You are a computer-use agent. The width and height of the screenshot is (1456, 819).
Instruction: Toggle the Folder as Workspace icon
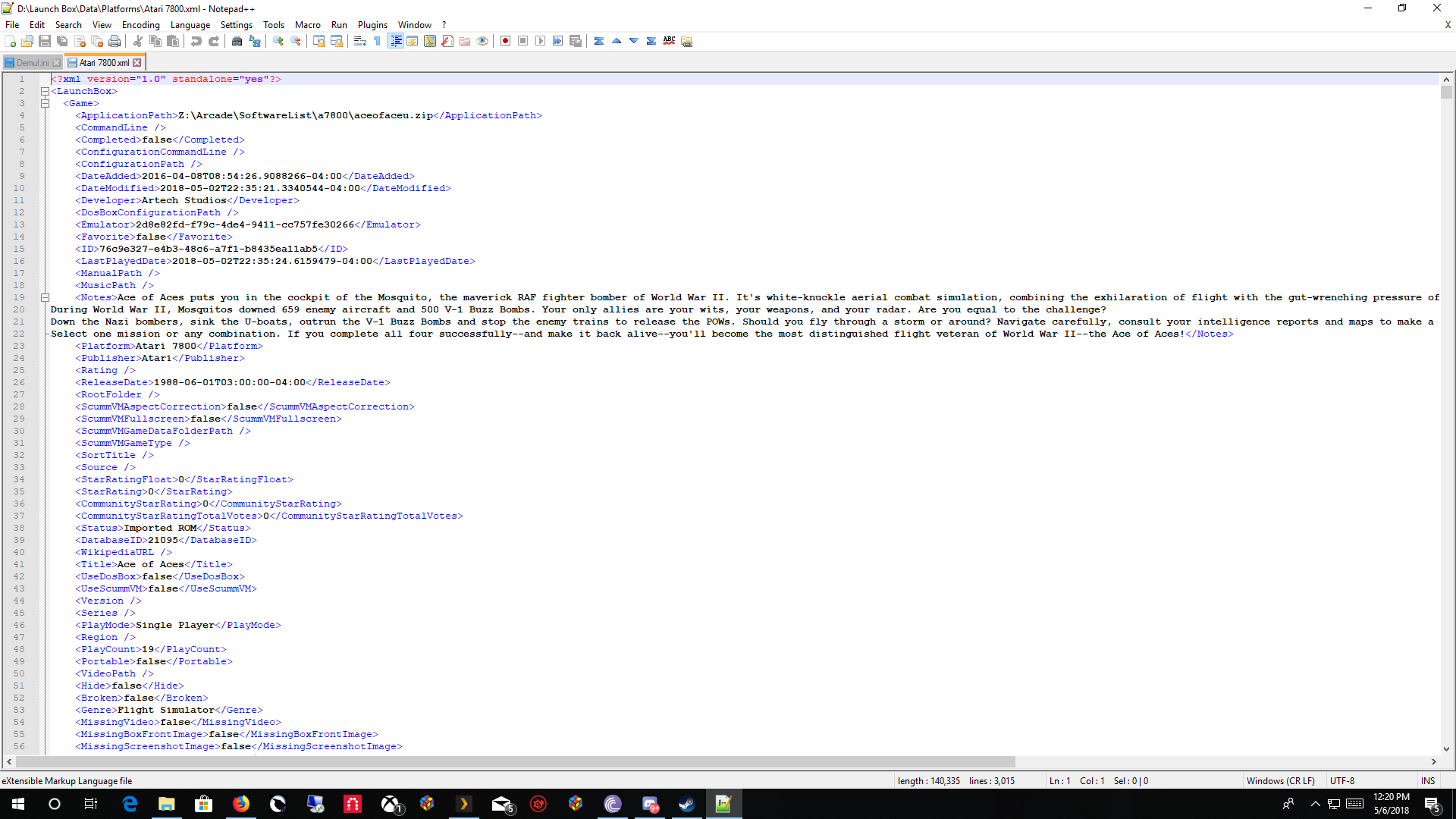(465, 41)
